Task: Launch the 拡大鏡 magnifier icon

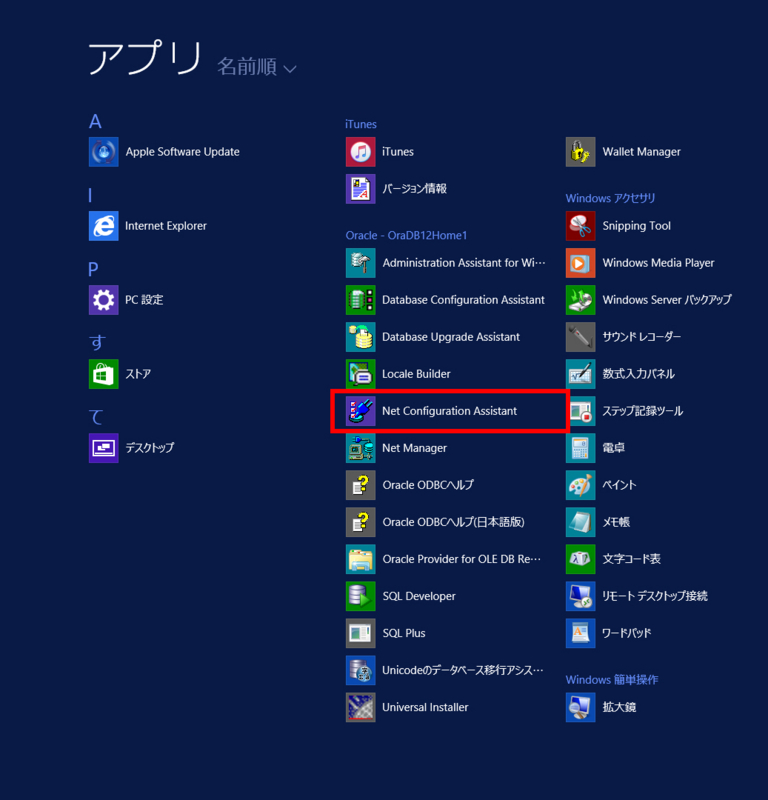Action: click(x=580, y=707)
